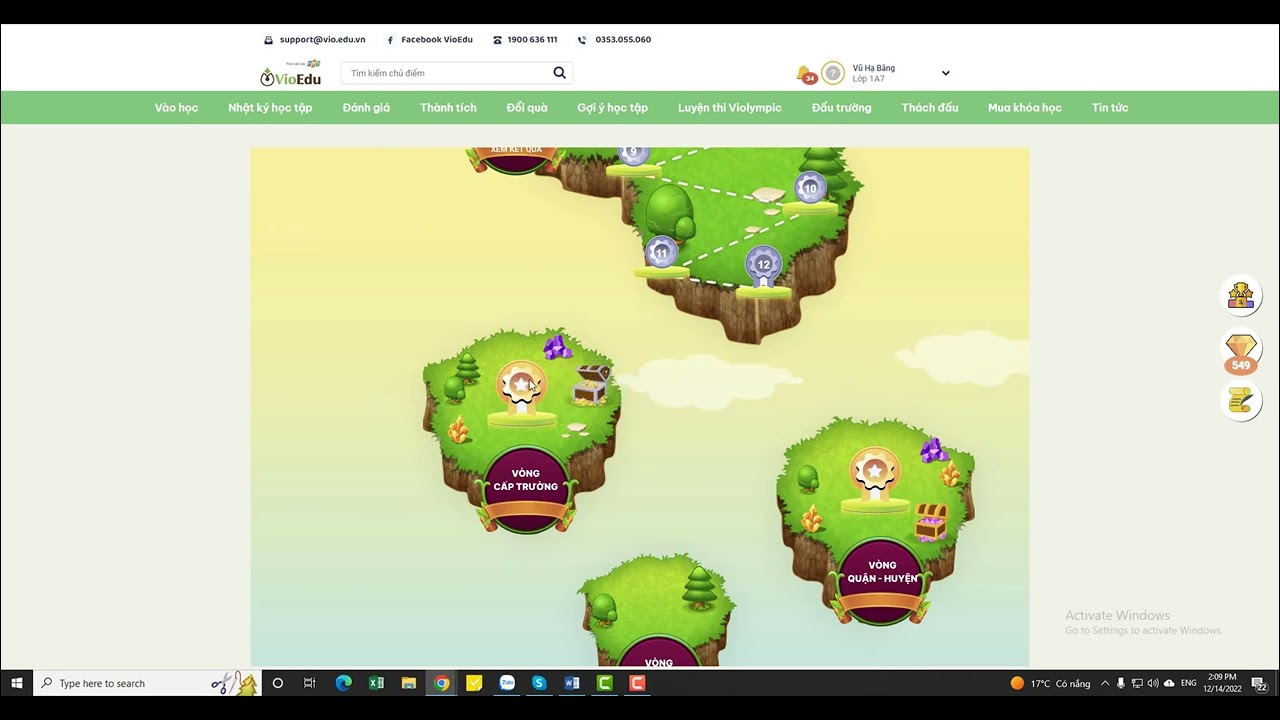Image resolution: width=1280 pixels, height=720 pixels.
Task: Click the search magnifier icon
Action: (x=559, y=73)
